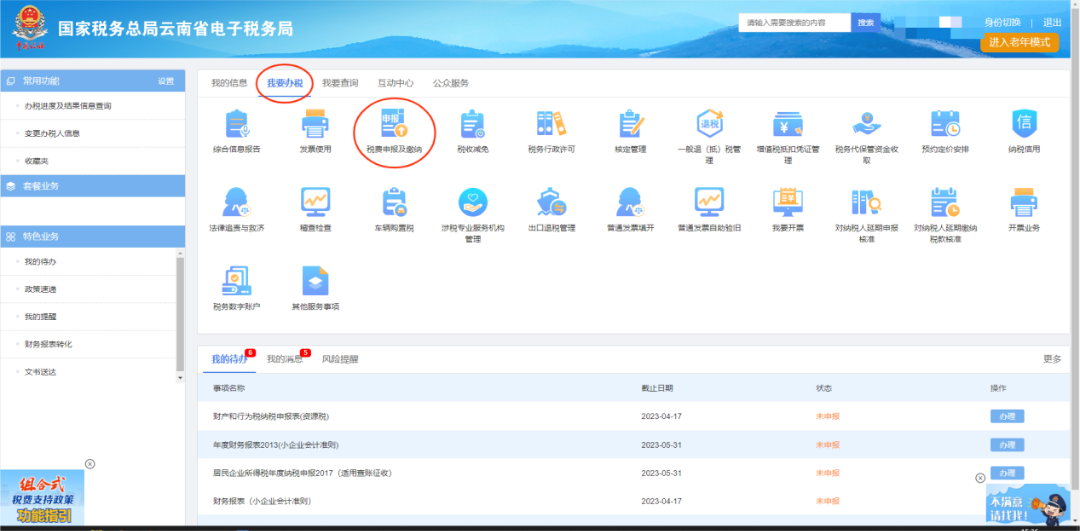Open 对纳税人延期申报核准 icon
The image size is (1080, 531).
click(x=866, y=202)
